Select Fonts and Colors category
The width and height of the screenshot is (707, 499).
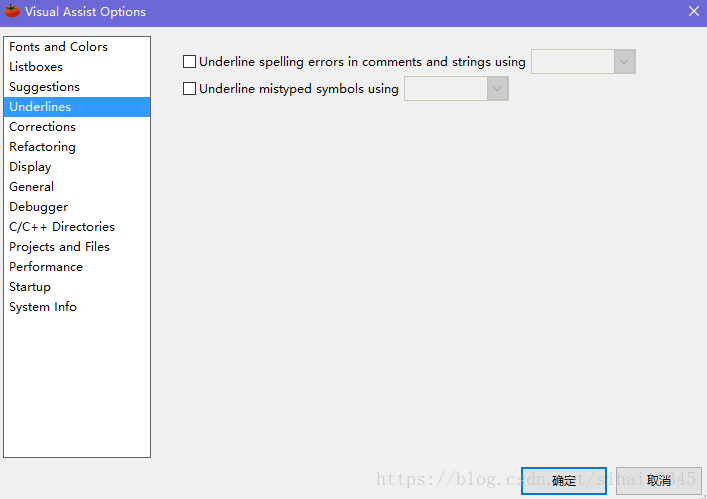[x=77, y=47]
